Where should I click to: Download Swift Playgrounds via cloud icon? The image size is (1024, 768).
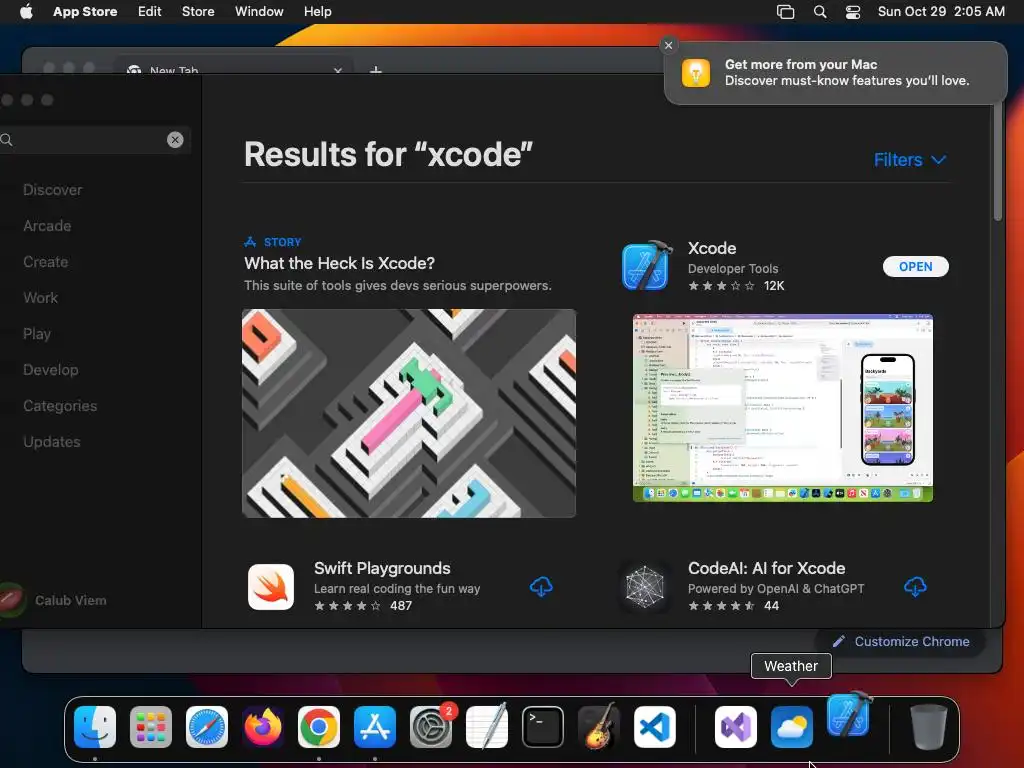pyautogui.click(x=541, y=586)
